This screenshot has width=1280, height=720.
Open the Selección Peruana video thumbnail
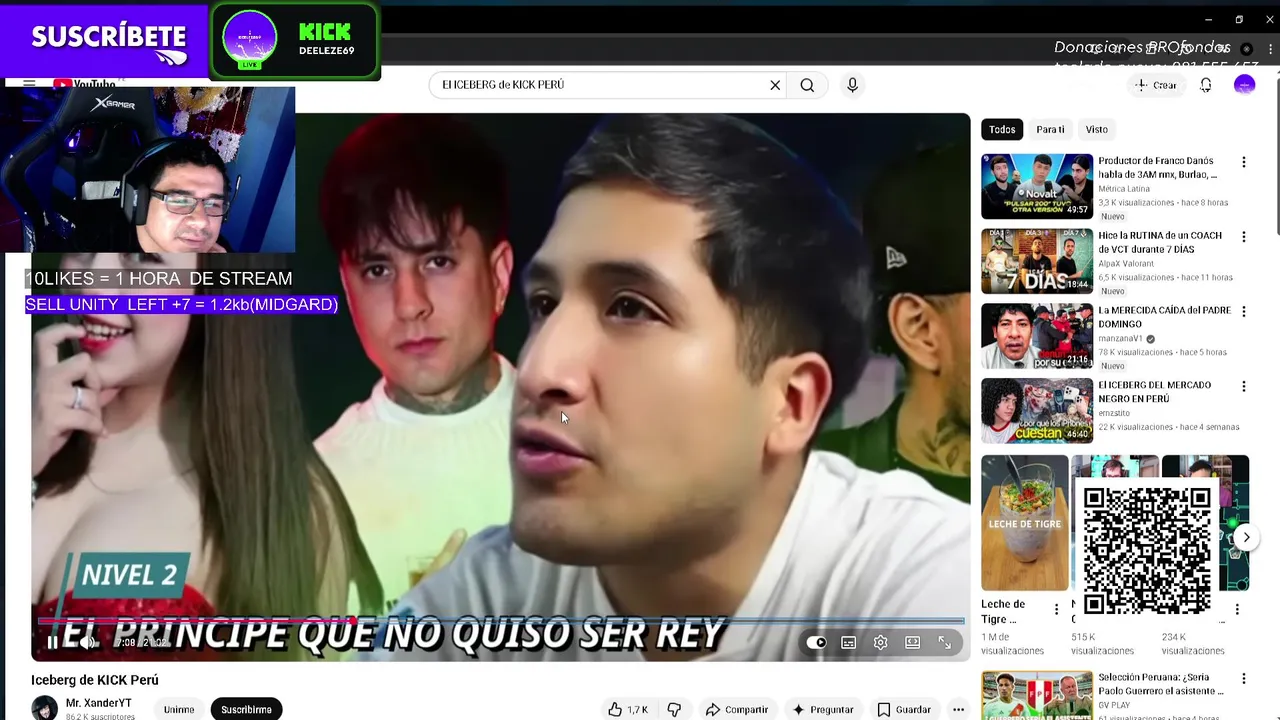pos(1037,696)
